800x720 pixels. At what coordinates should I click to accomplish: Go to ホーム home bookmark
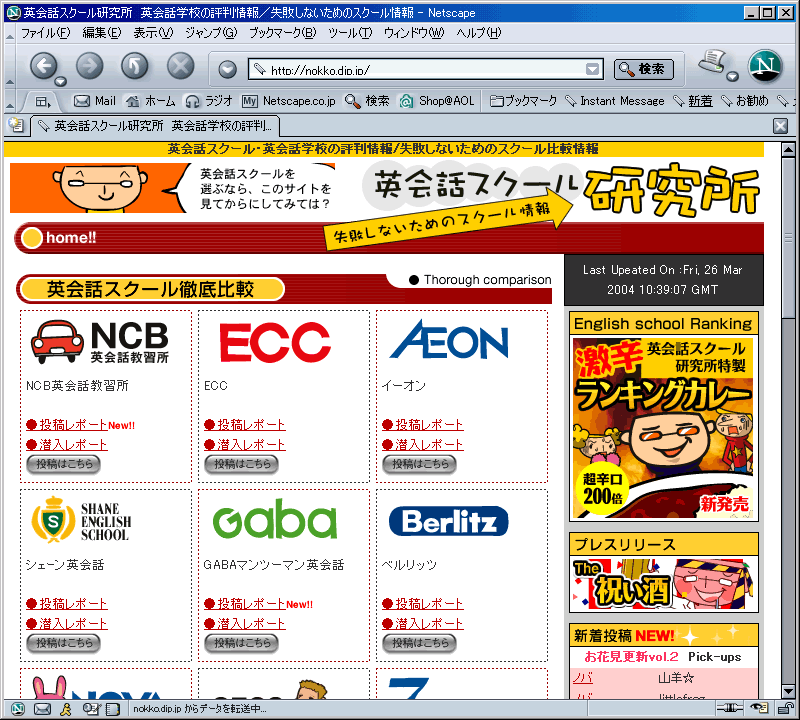tap(151, 101)
